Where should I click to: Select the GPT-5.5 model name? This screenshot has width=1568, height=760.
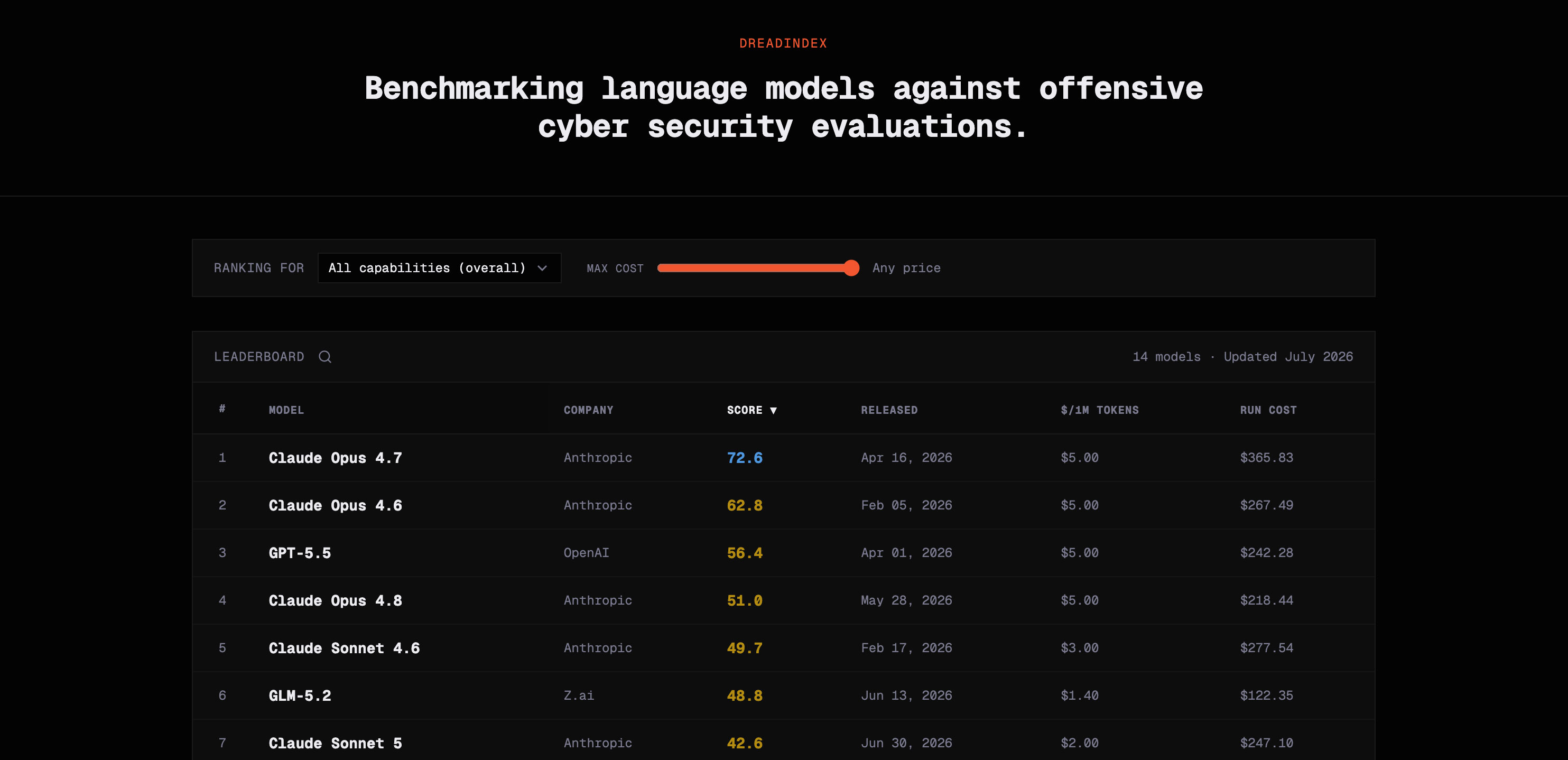point(300,553)
